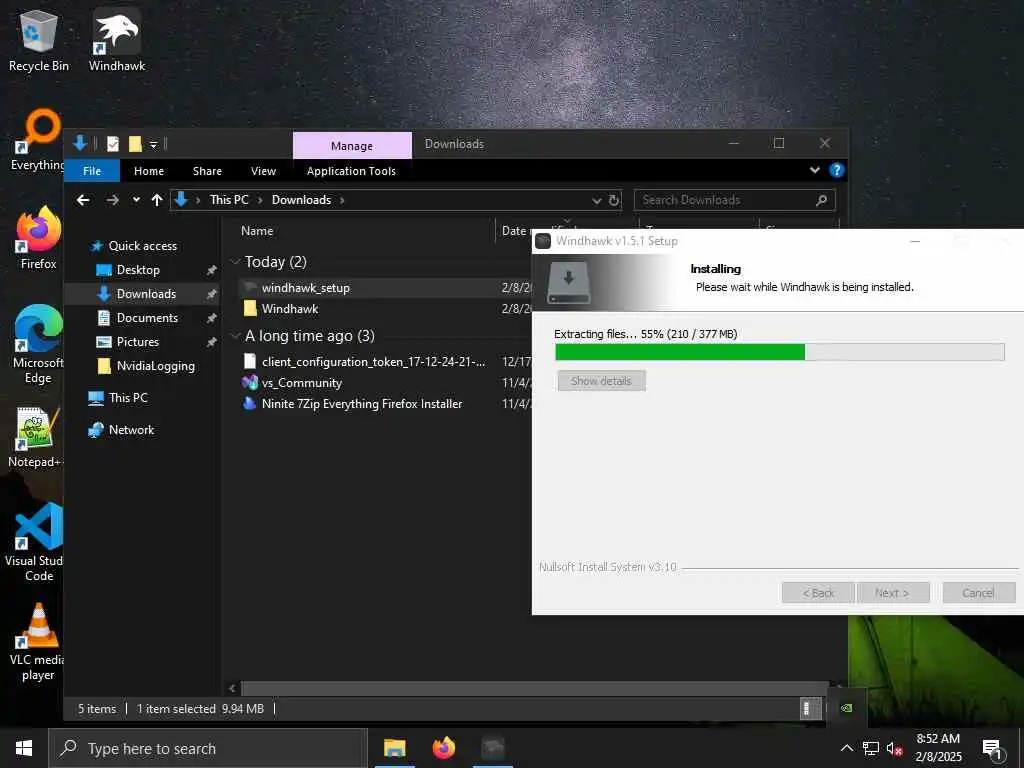The image size is (1024, 768).
Task: Switch to the View ribbon tab
Action: tap(263, 170)
